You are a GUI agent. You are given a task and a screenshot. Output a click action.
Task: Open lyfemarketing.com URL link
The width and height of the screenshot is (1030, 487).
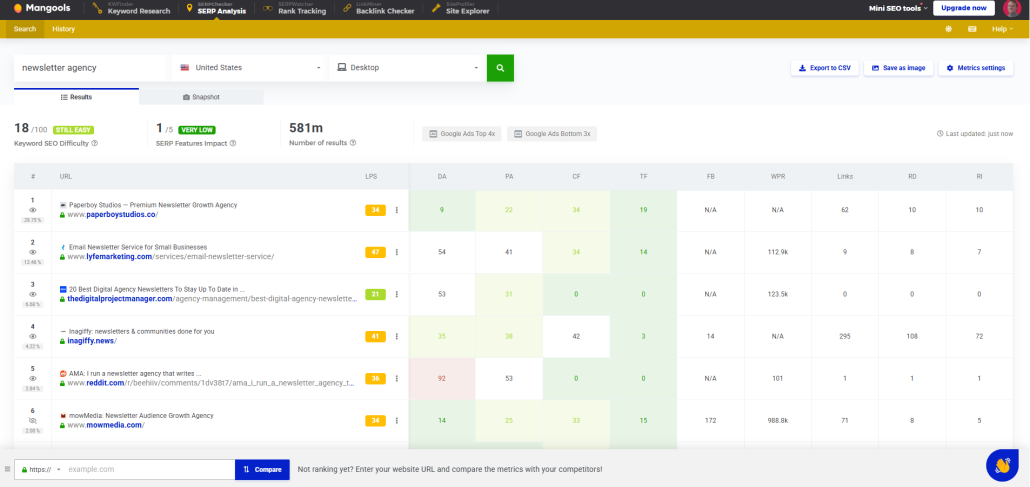pyautogui.click(x=171, y=256)
